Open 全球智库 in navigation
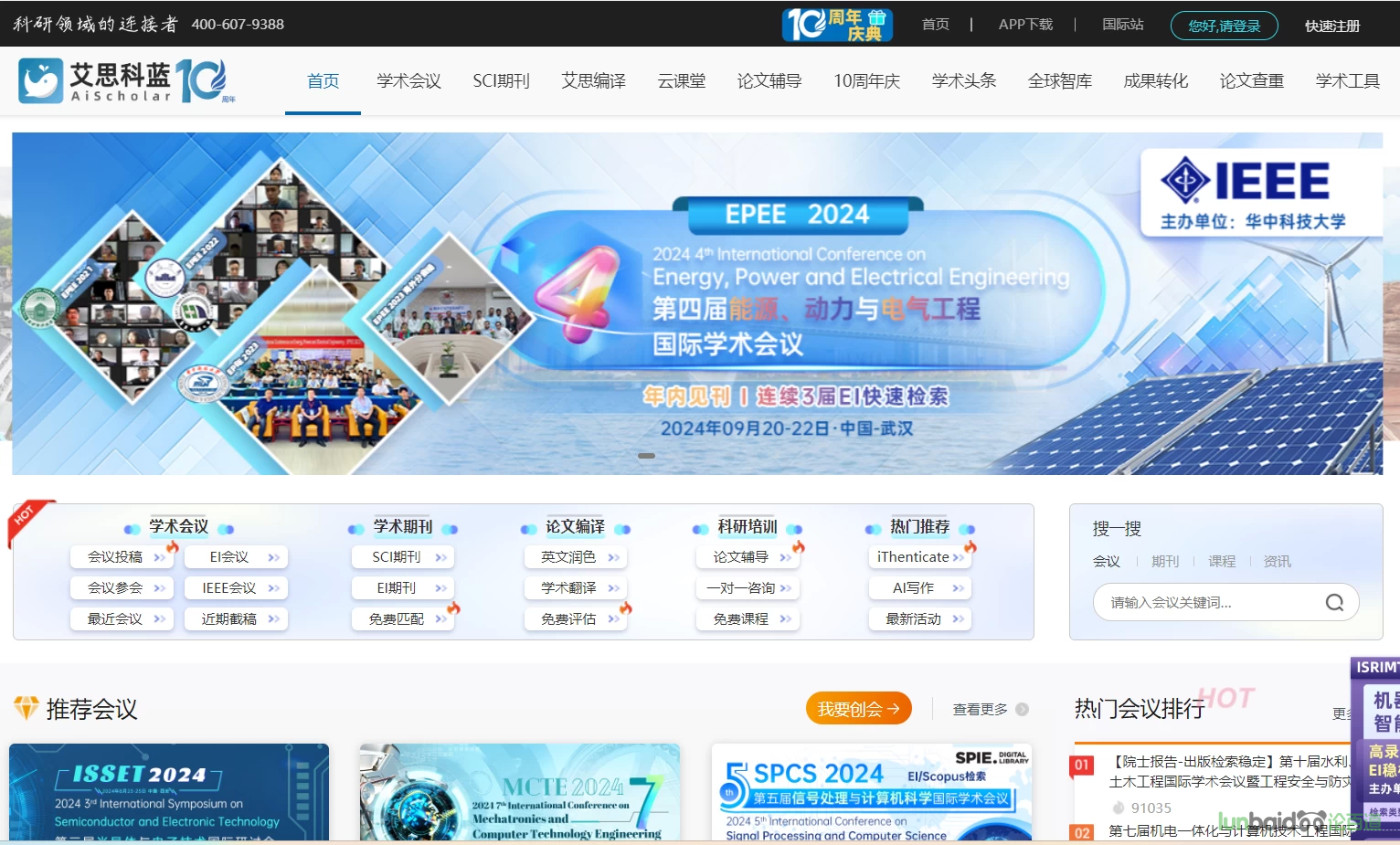1400x845 pixels. click(1060, 81)
